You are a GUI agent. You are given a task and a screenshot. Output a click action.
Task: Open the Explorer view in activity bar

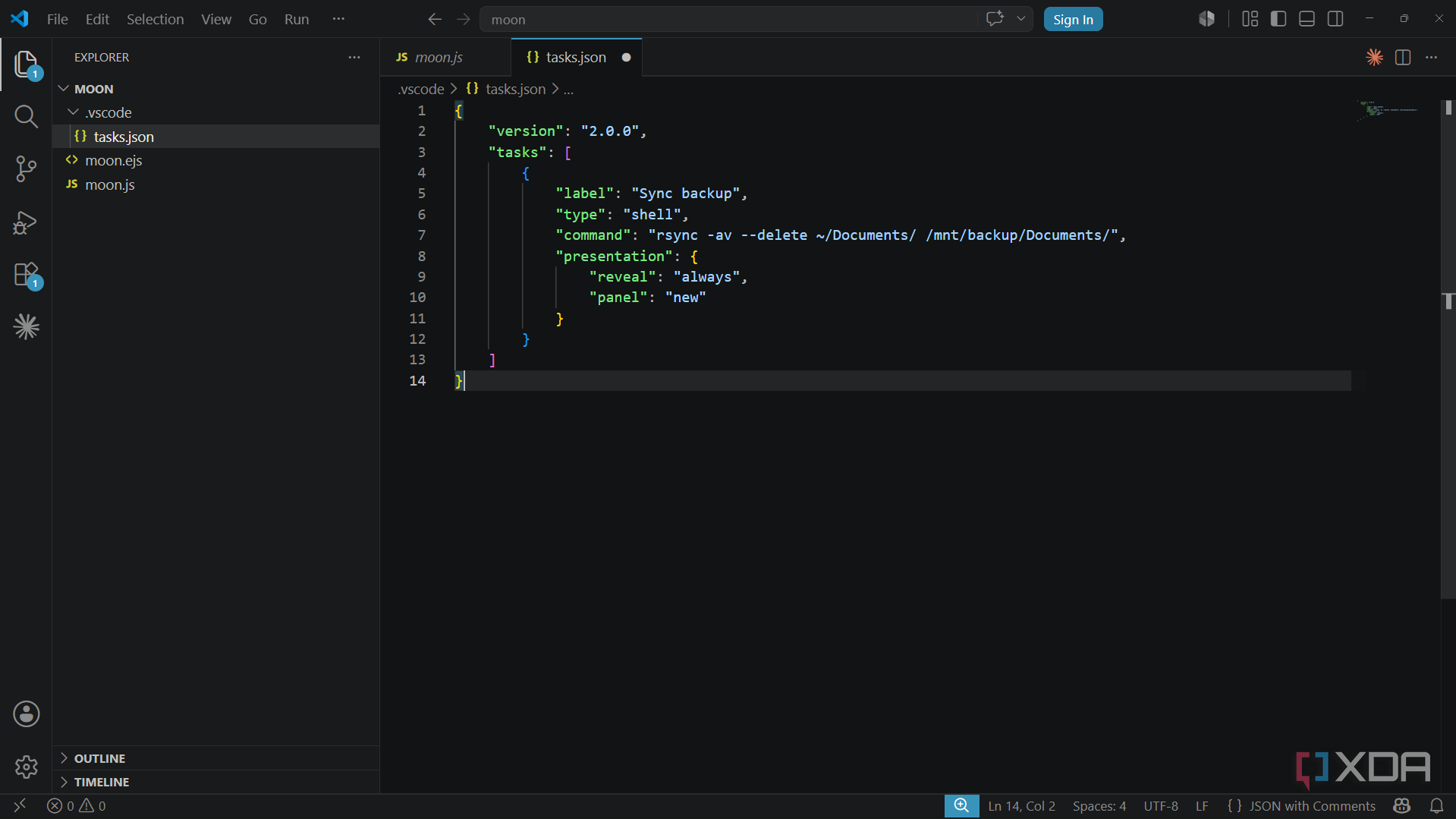pos(26,65)
